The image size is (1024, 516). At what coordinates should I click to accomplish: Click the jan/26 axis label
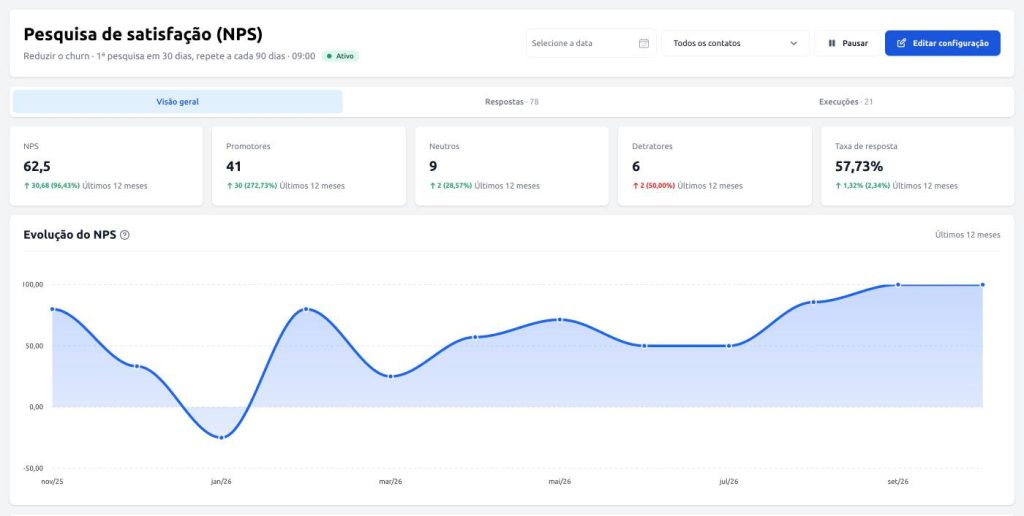pos(221,481)
